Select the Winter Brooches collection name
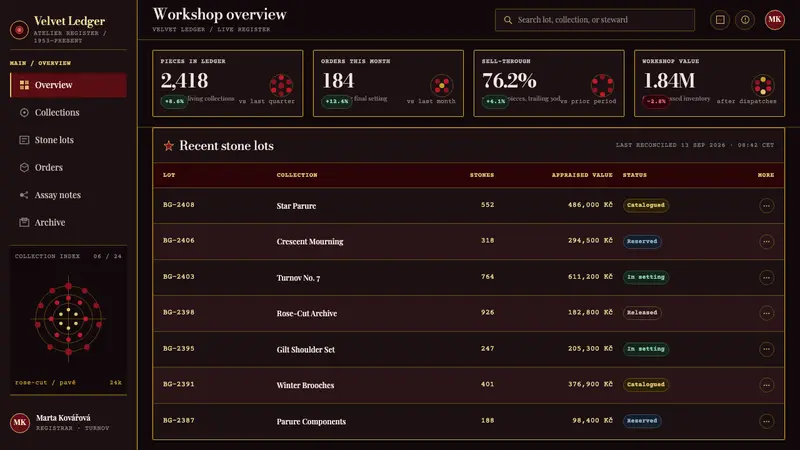 (x=305, y=386)
